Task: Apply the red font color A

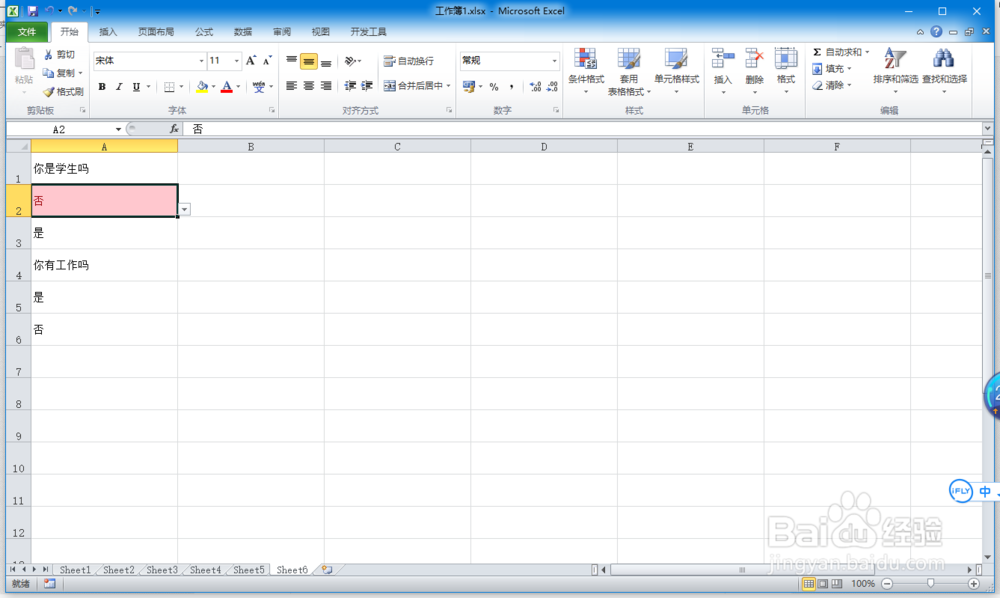Action: click(226, 87)
